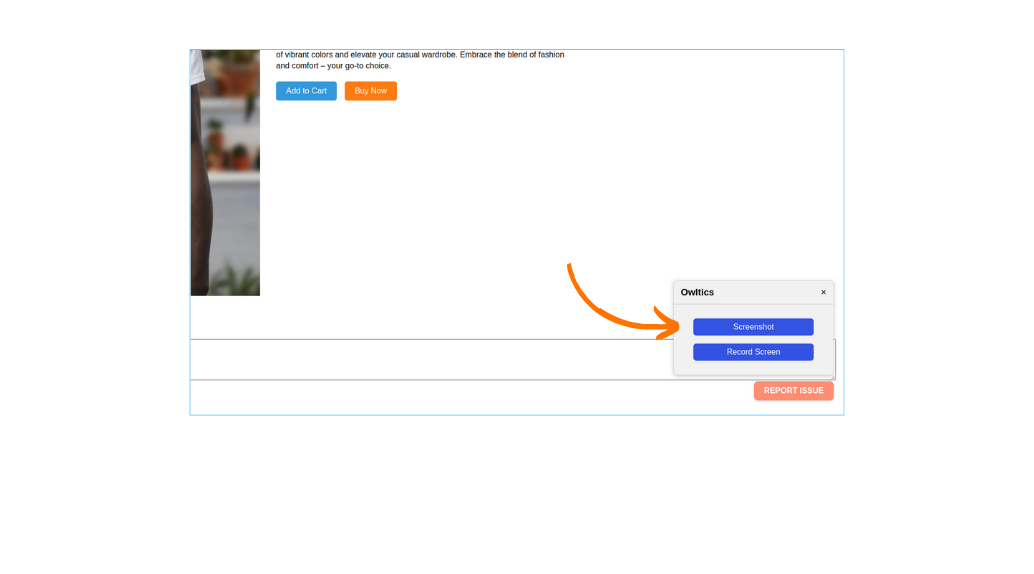Click the "vibrant colors" description line
This screenshot has width=1034, height=574.
pos(420,55)
